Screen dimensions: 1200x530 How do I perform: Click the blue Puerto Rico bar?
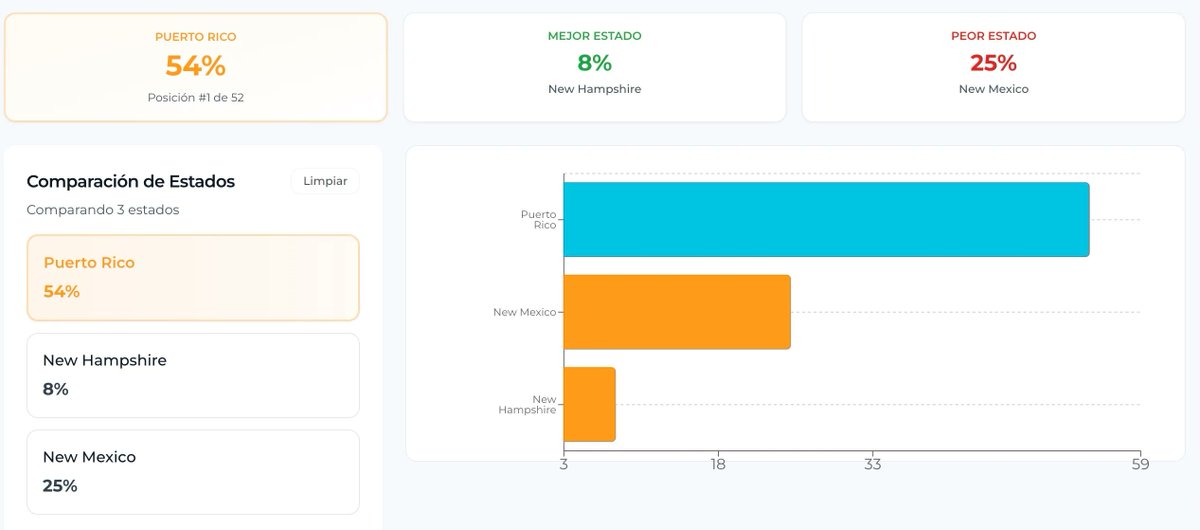826,219
